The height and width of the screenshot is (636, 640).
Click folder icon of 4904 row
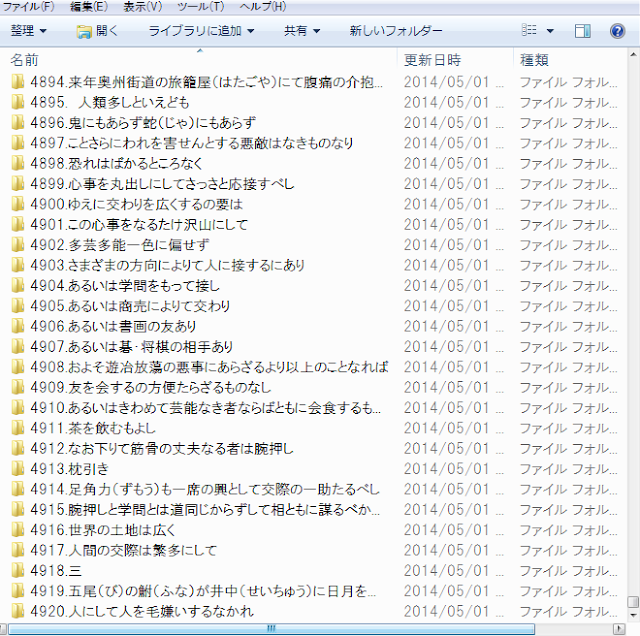[18, 285]
